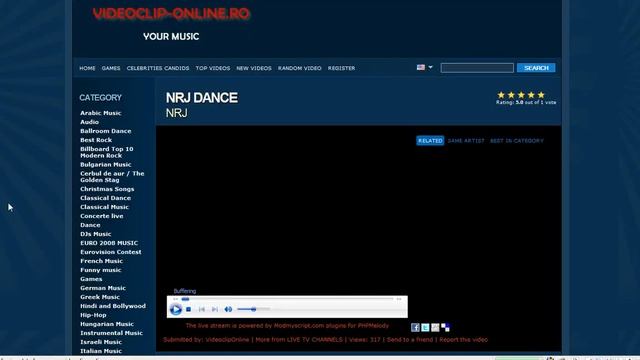Open the Classical Dance category
The image size is (640, 360).
(x=106, y=198)
